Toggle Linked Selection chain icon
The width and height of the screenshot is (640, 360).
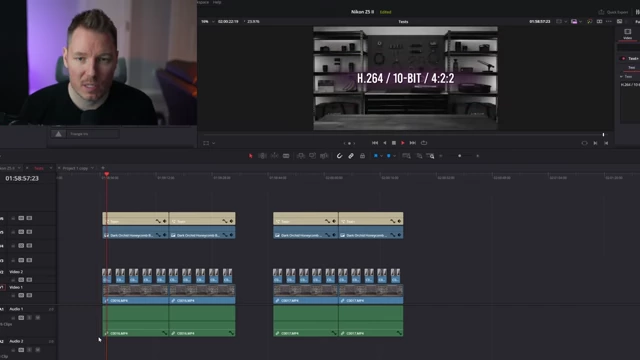point(351,156)
